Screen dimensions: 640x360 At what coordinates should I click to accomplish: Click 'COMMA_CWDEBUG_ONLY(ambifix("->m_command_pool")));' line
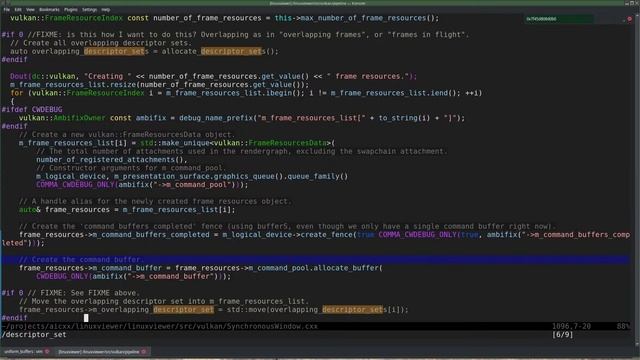pos(142,185)
